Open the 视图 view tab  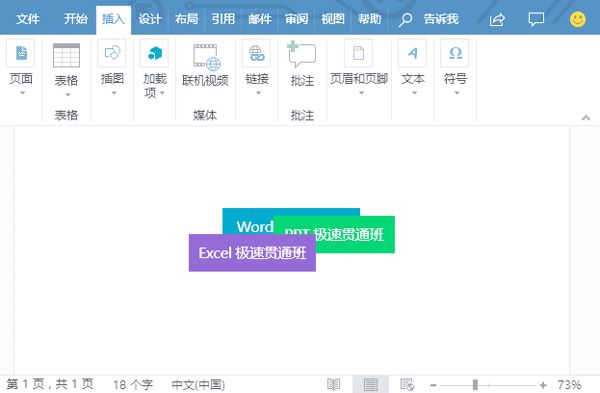333,19
